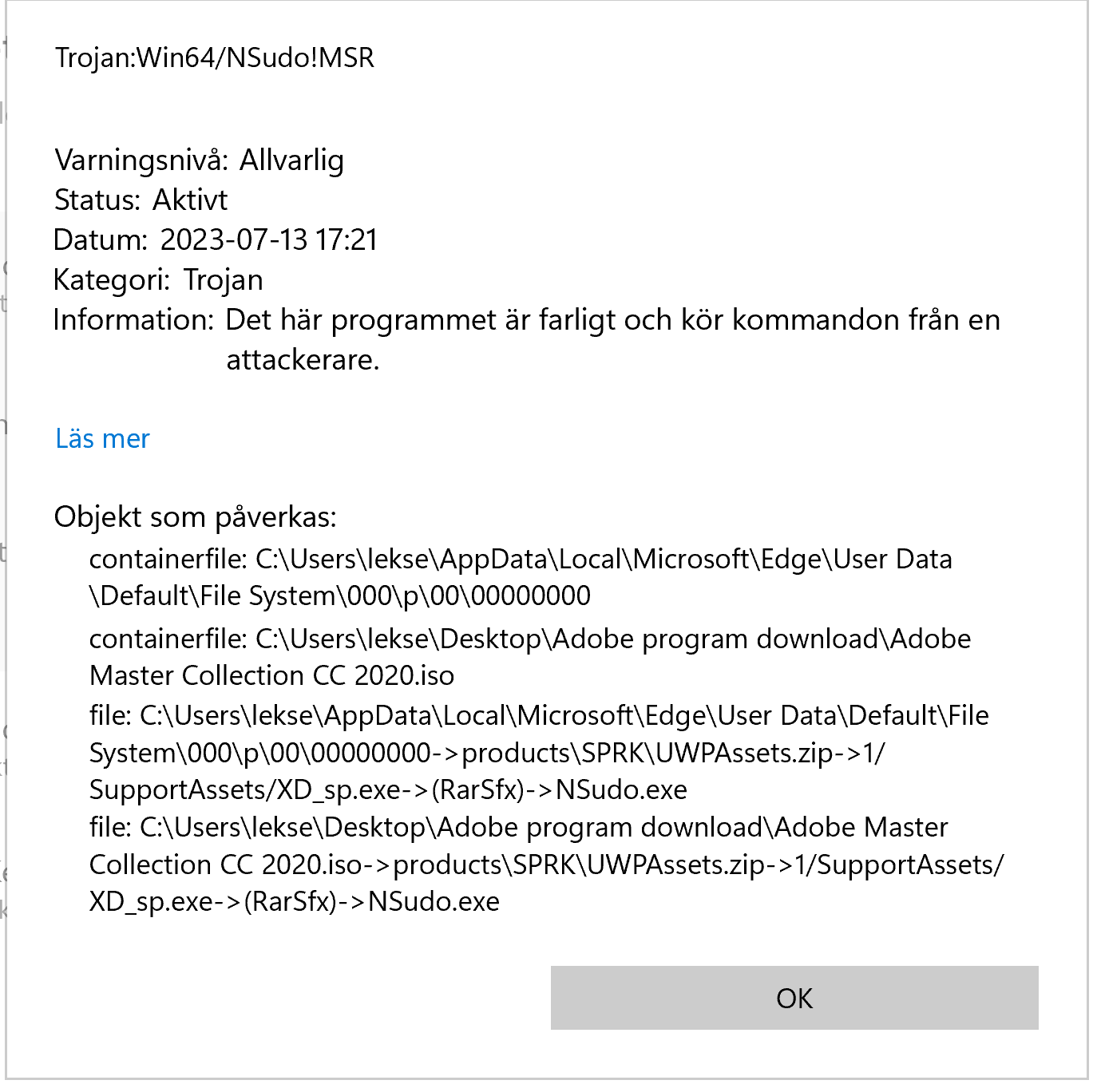Click the Default\File System\000\p\00\00000000 path line
Viewport: 1093px width, 1092px height.
(340, 595)
